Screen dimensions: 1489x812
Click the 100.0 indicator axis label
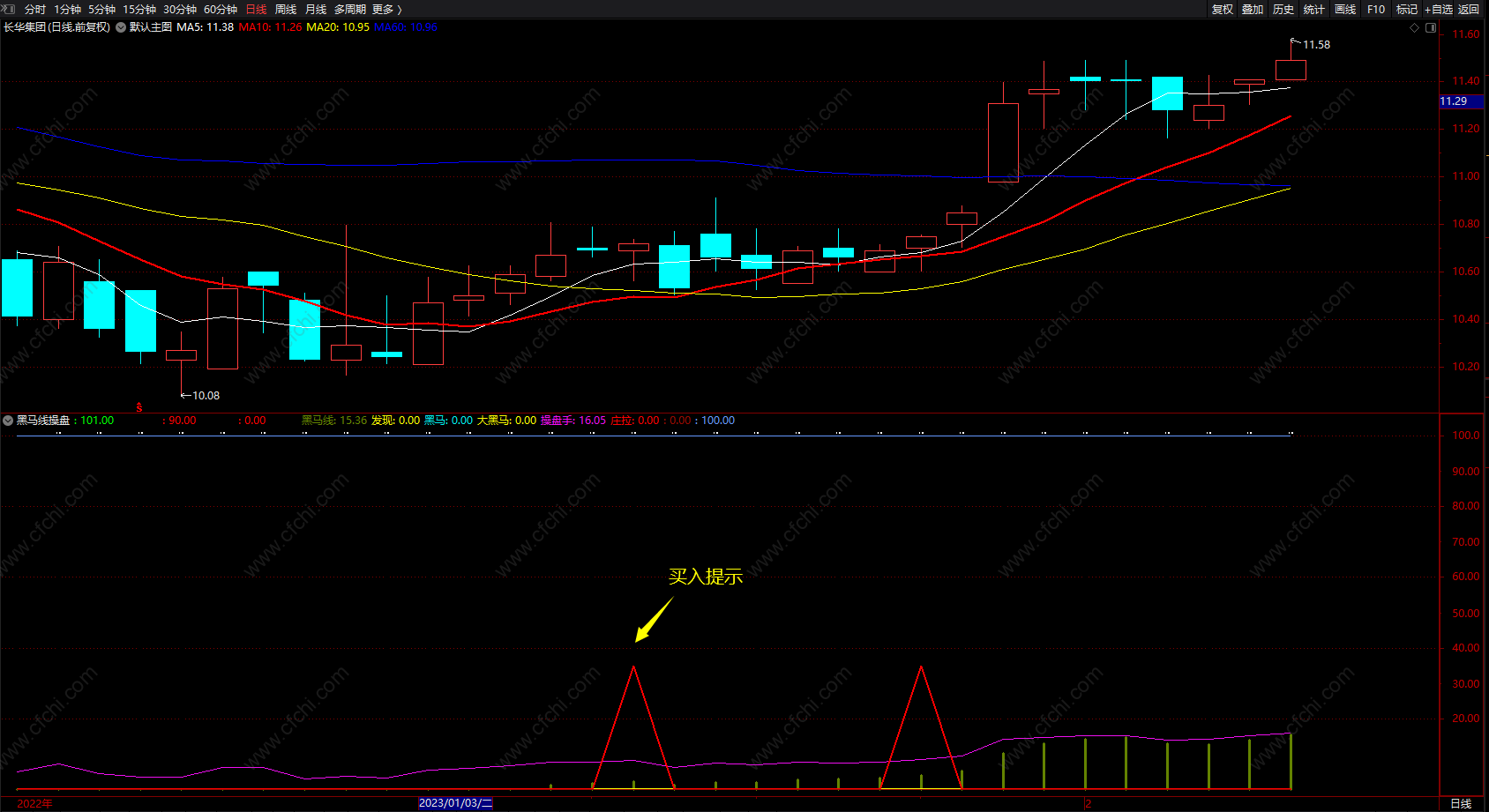pyautogui.click(x=1466, y=436)
